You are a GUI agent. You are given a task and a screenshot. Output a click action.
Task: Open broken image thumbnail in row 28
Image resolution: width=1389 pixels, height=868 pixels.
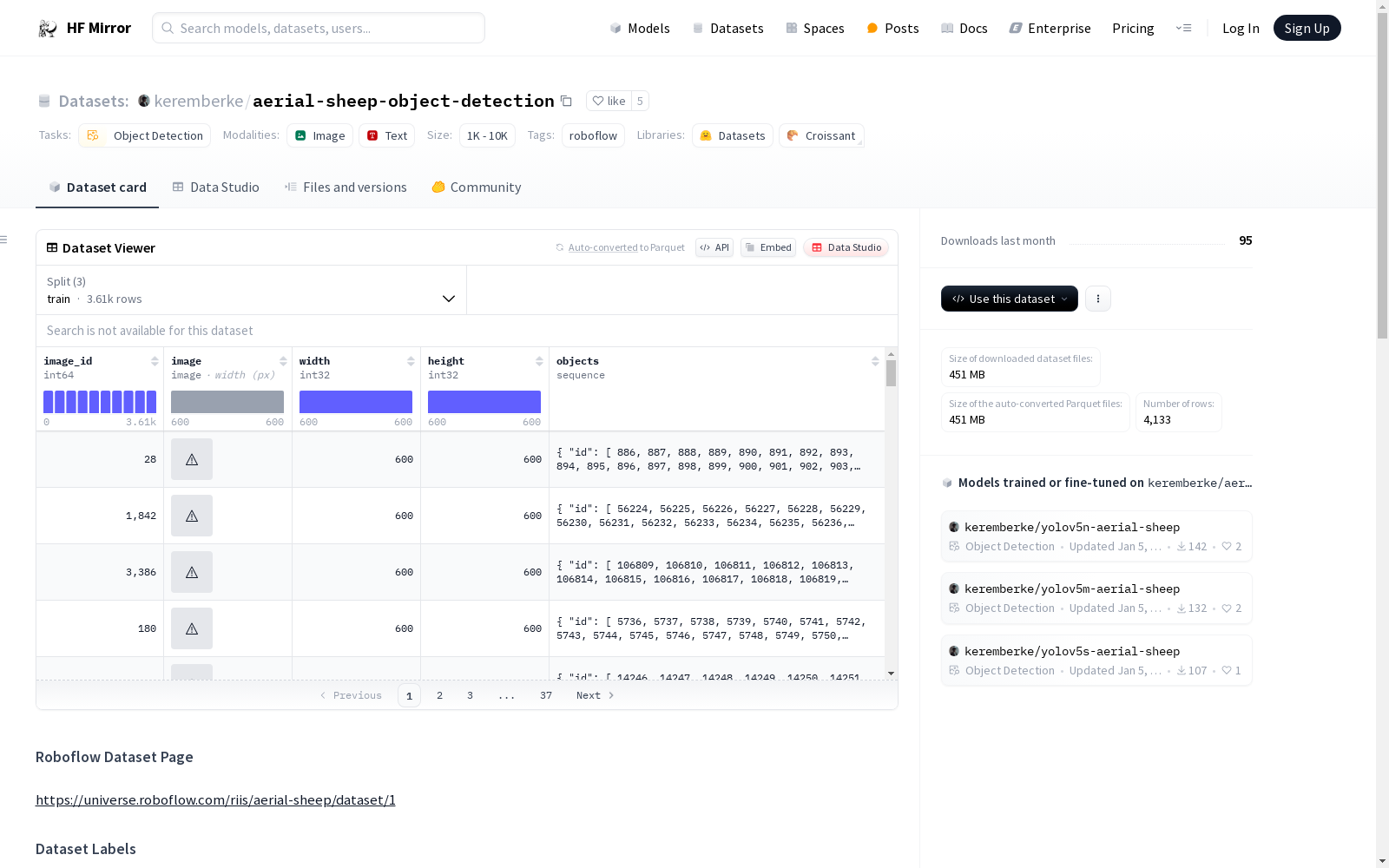(192, 459)
